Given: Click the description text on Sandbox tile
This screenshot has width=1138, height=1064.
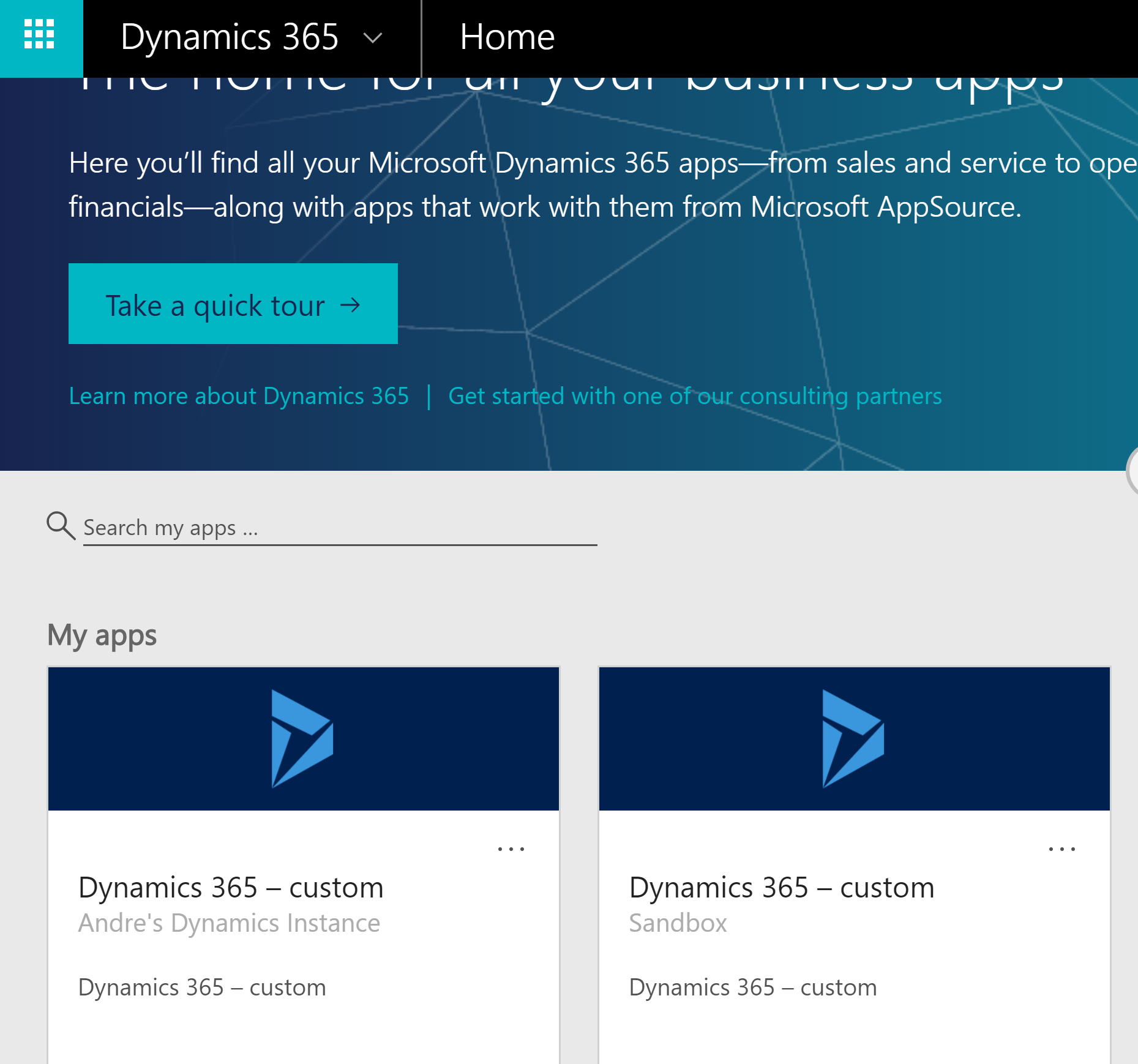Looking at the screenshot, I should [x=753, y=987].
